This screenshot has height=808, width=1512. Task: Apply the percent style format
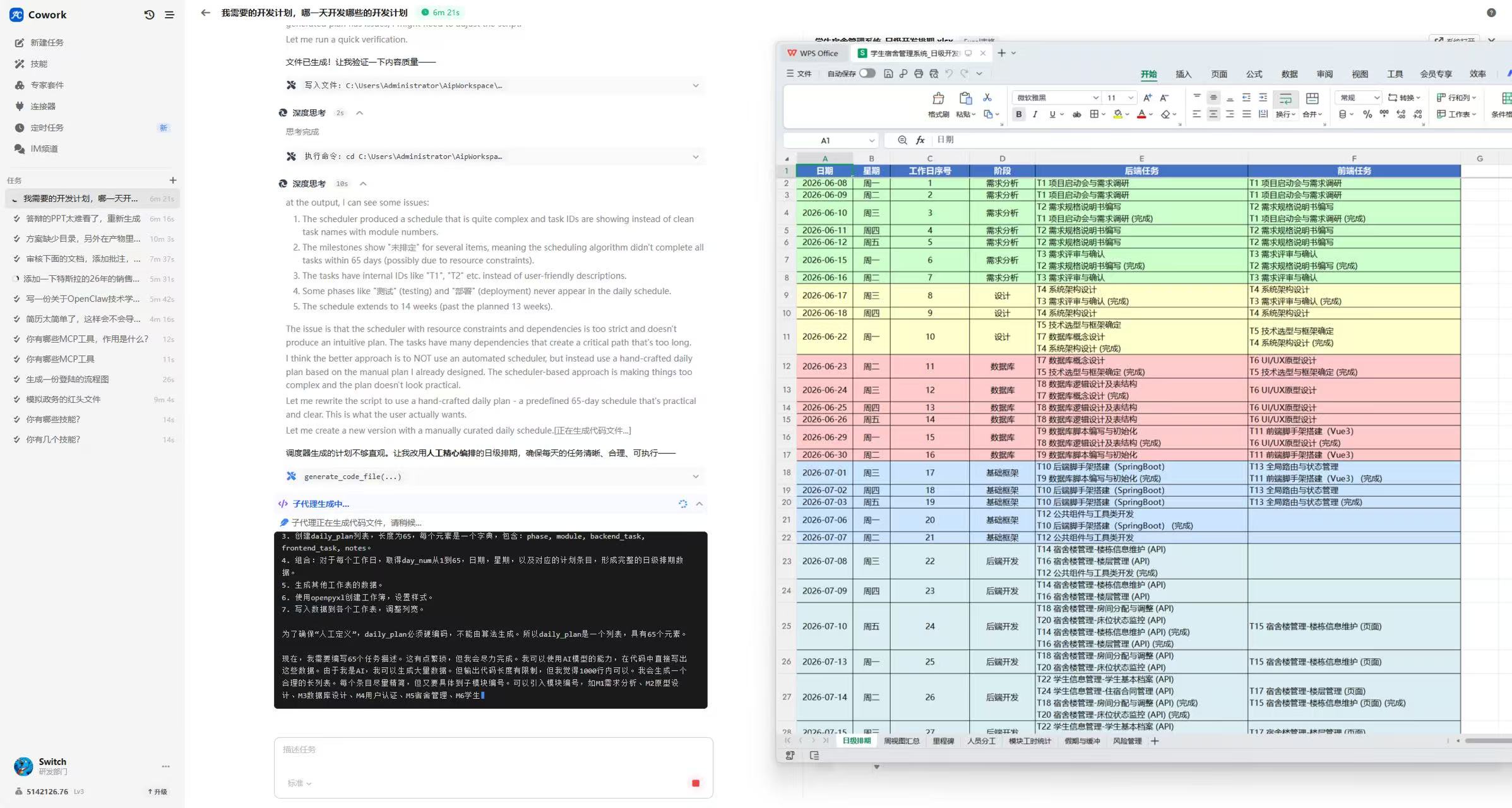1367,114
